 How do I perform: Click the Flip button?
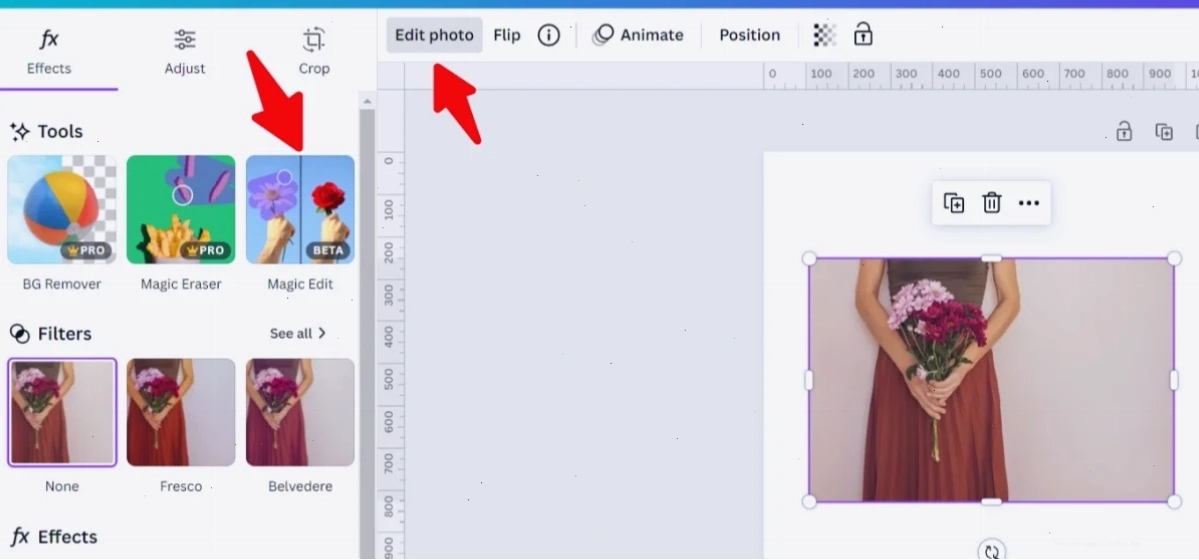coord(507,35)
